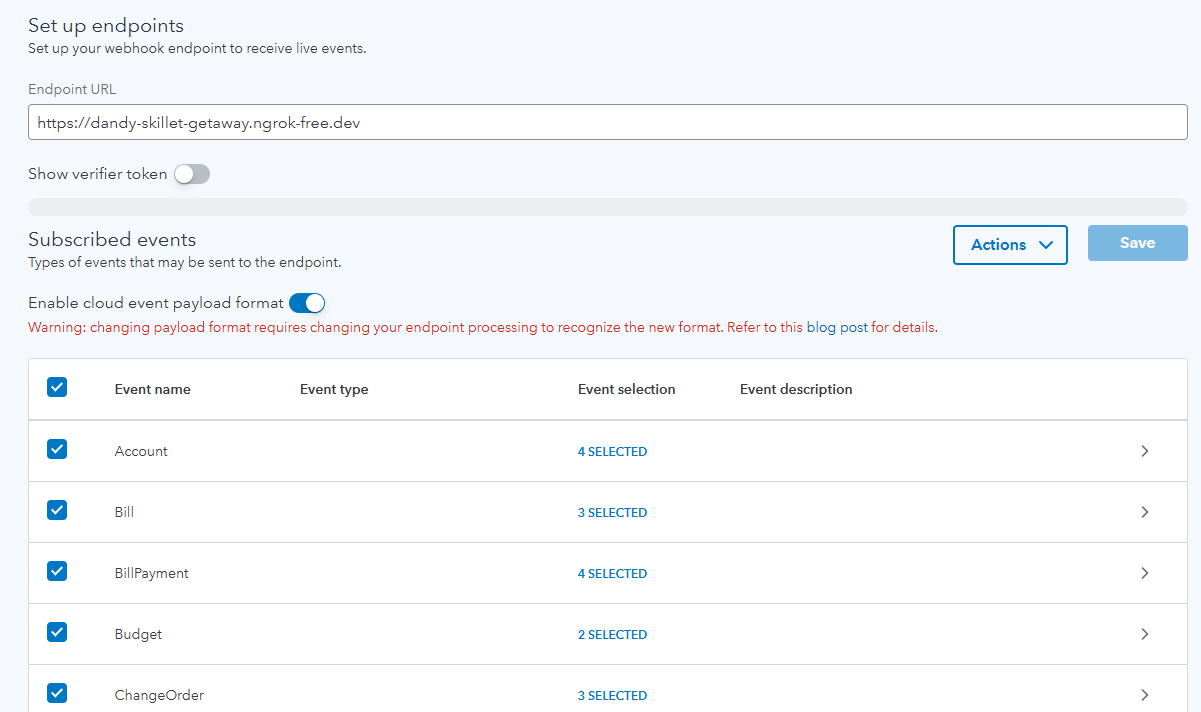Uncheck the ChangeOrder event checkbox
The image size is (1201, 712).
point(57,693)
